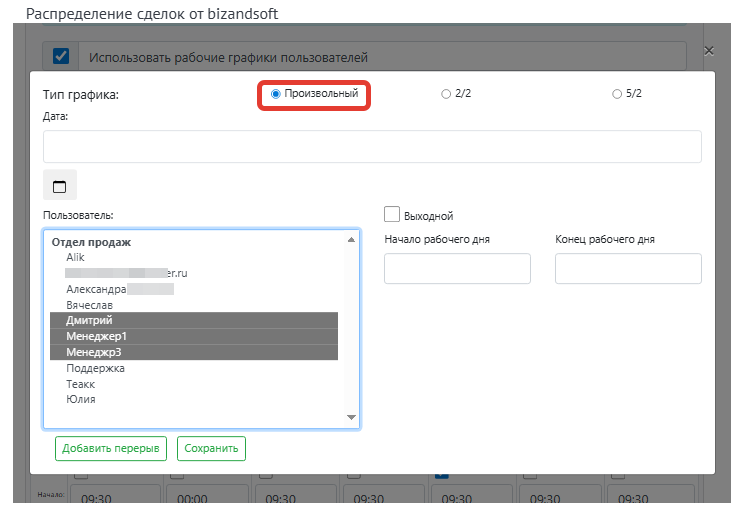Focus the Конец рабочего дня field
743x519 pixels.
click(x=628, y=268)
